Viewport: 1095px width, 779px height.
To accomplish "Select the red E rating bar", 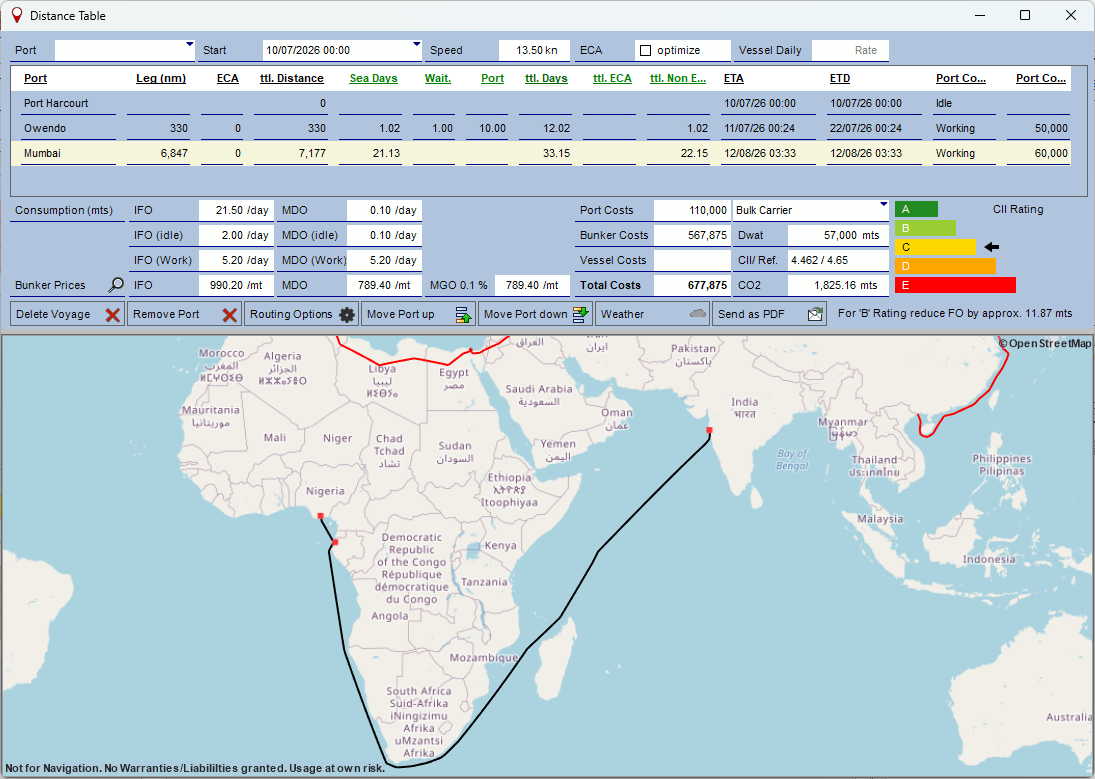I will pos(955,285).
